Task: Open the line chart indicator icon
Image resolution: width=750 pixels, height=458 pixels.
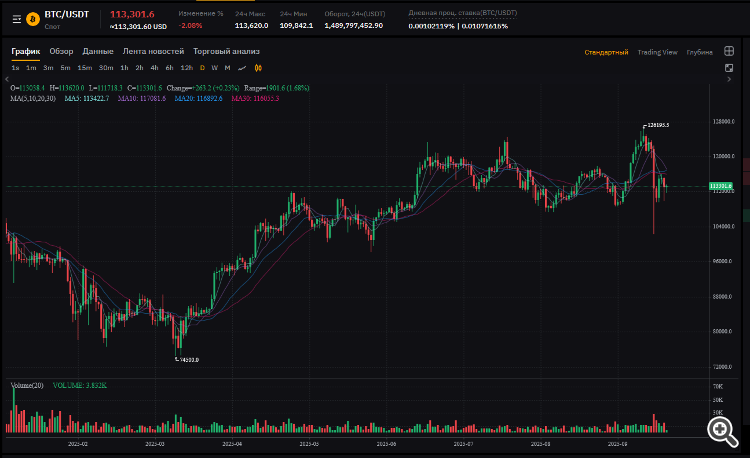Action: (x=242, y=68)
